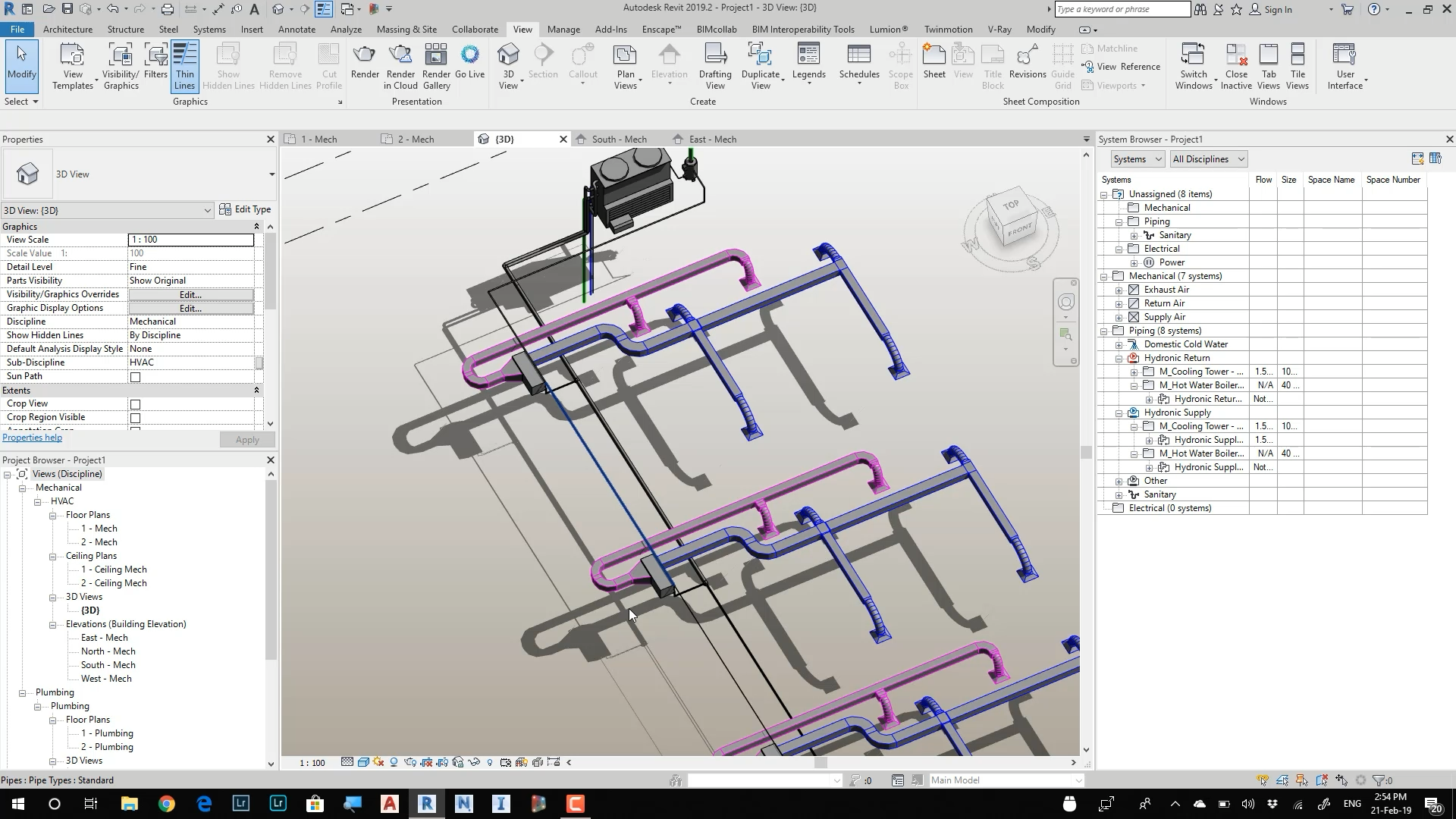Check the Crop View checkbox

tap(136, 404)
